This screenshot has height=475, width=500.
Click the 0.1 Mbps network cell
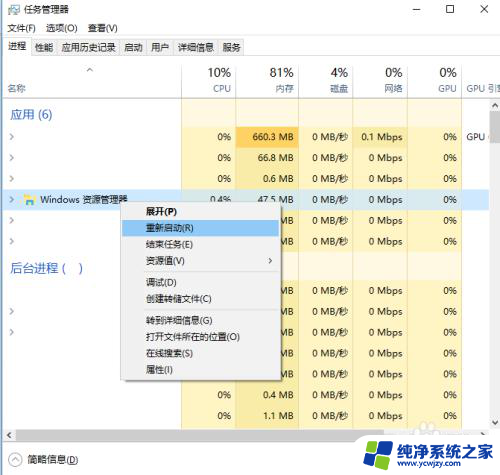pyautogui.click(x=380, y=137)
